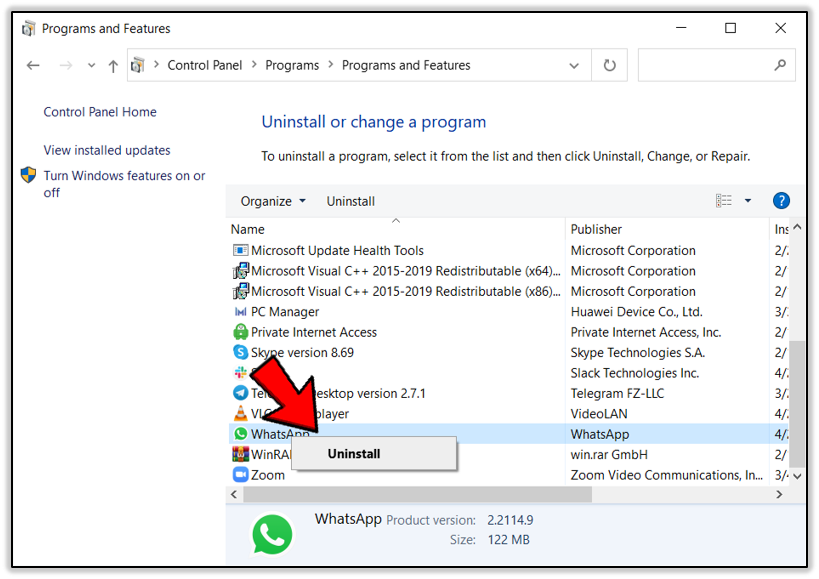This screenshot has height=579, width=819.
Task: Click Zoom Video Communications publisher cell
Action: coord(666,475)
